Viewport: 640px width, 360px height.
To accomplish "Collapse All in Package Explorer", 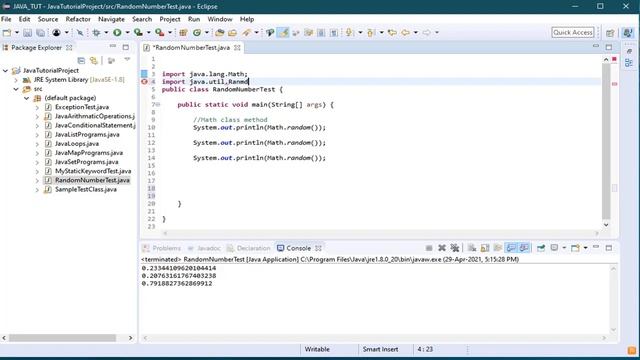I will [81, 60].
